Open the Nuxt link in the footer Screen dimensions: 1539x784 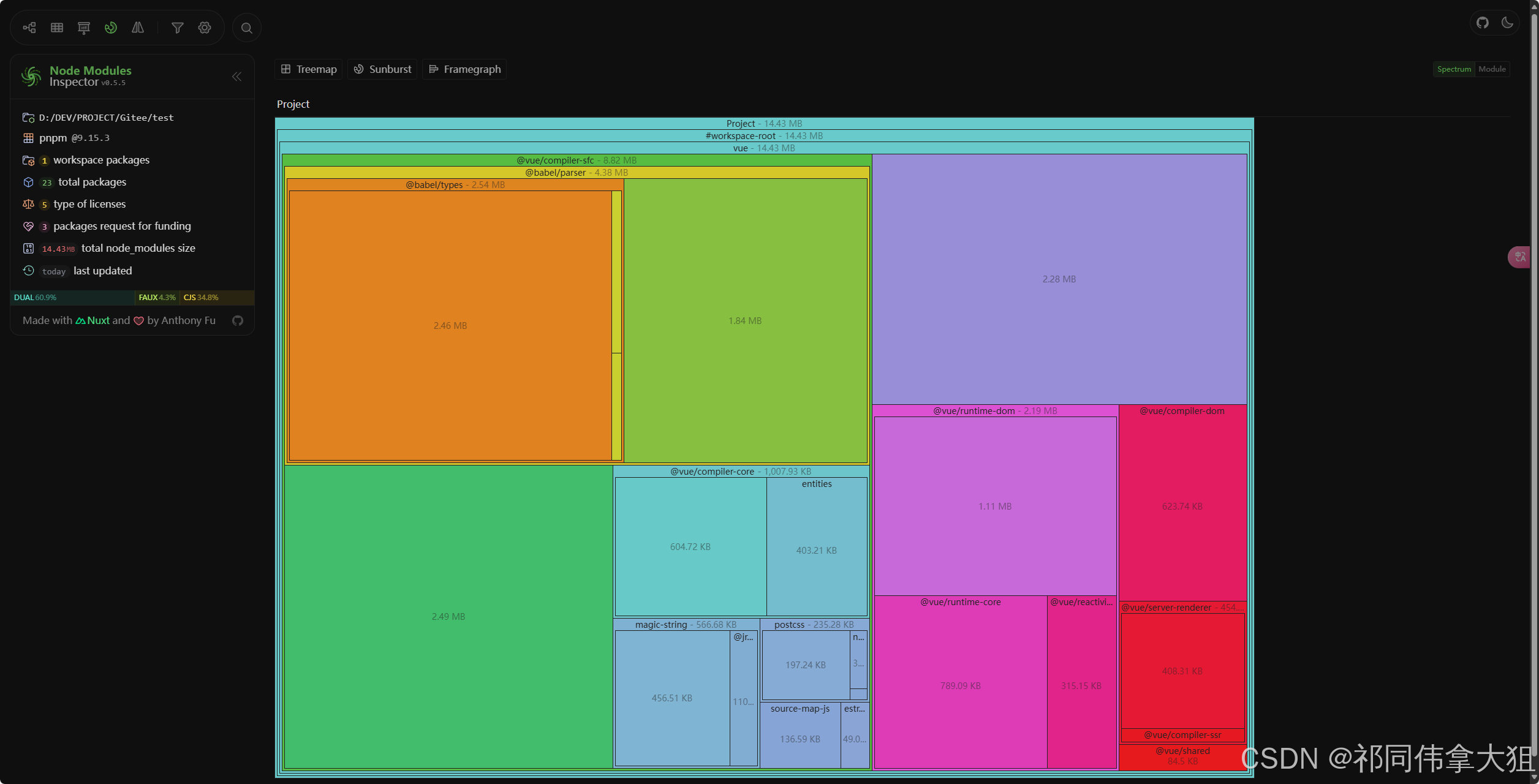coord(93,320)
